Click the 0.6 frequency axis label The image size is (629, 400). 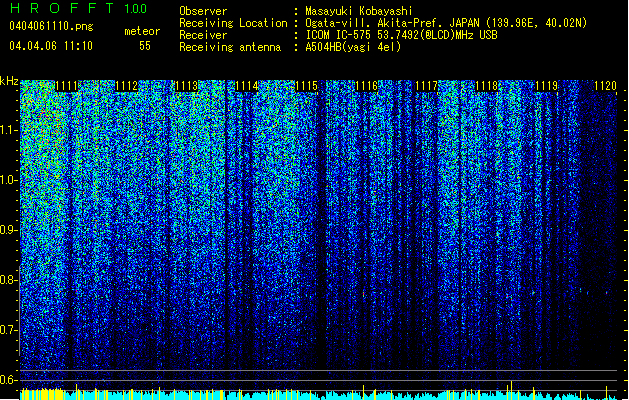click(x=8, y=380)
